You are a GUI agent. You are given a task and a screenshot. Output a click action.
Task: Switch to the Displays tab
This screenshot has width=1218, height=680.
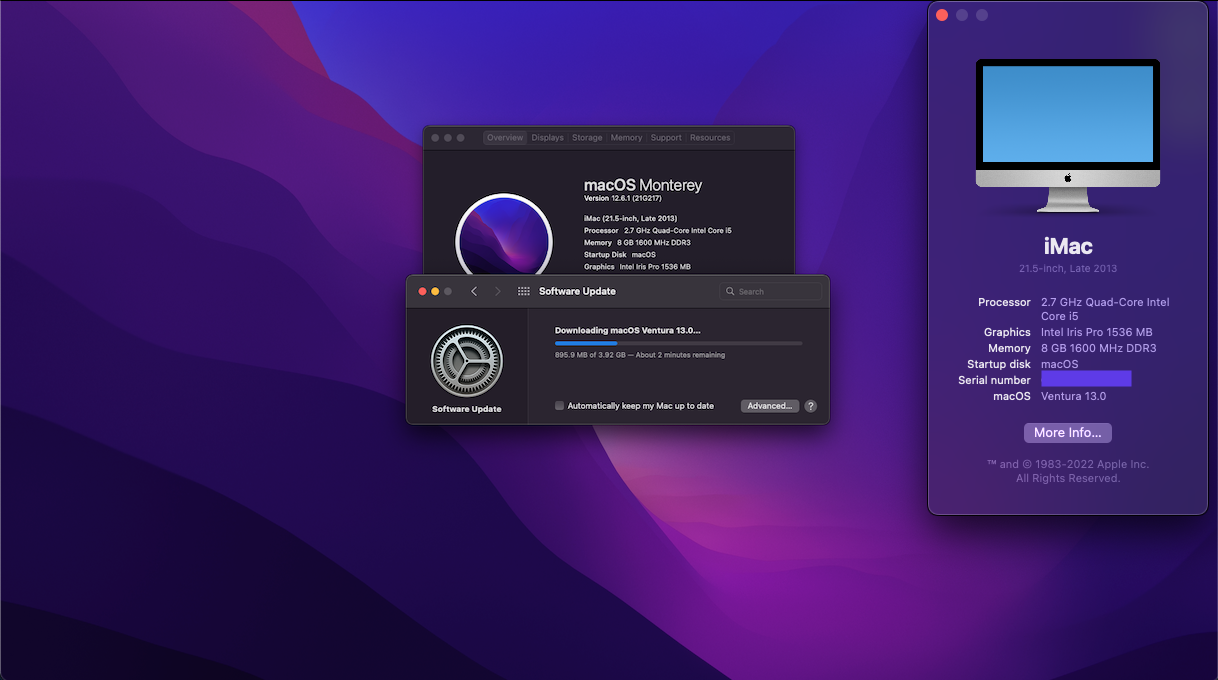tap(548, 138)
